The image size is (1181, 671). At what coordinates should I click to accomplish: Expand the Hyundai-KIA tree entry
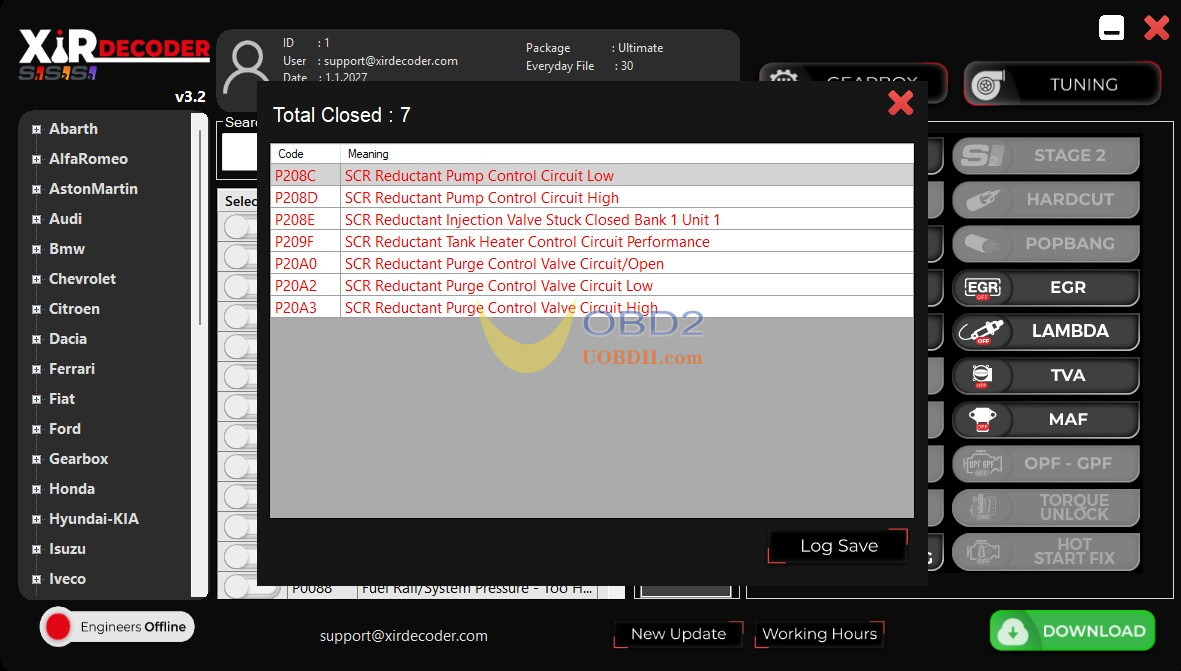pos(36,519)
